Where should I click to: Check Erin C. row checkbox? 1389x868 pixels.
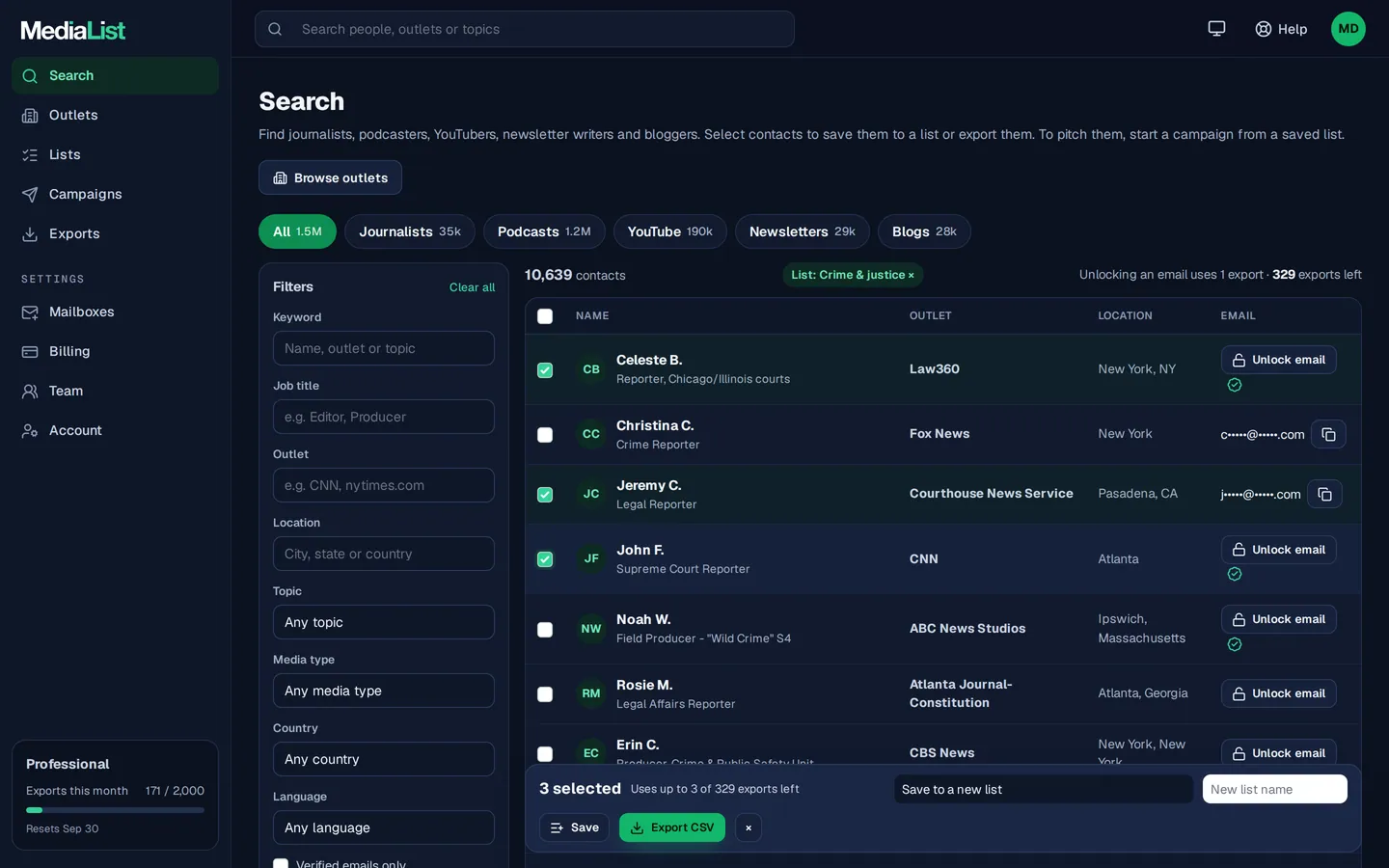[545, 754]
